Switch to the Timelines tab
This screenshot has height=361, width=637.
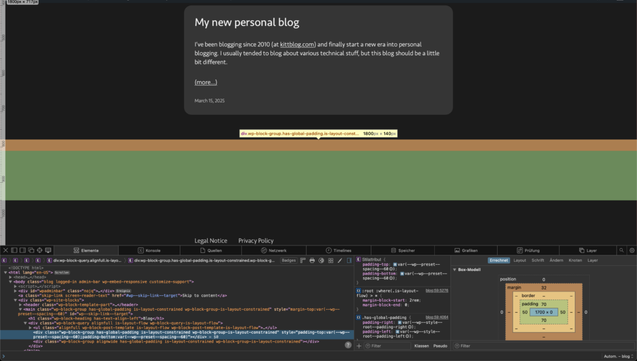pos(338,250)
